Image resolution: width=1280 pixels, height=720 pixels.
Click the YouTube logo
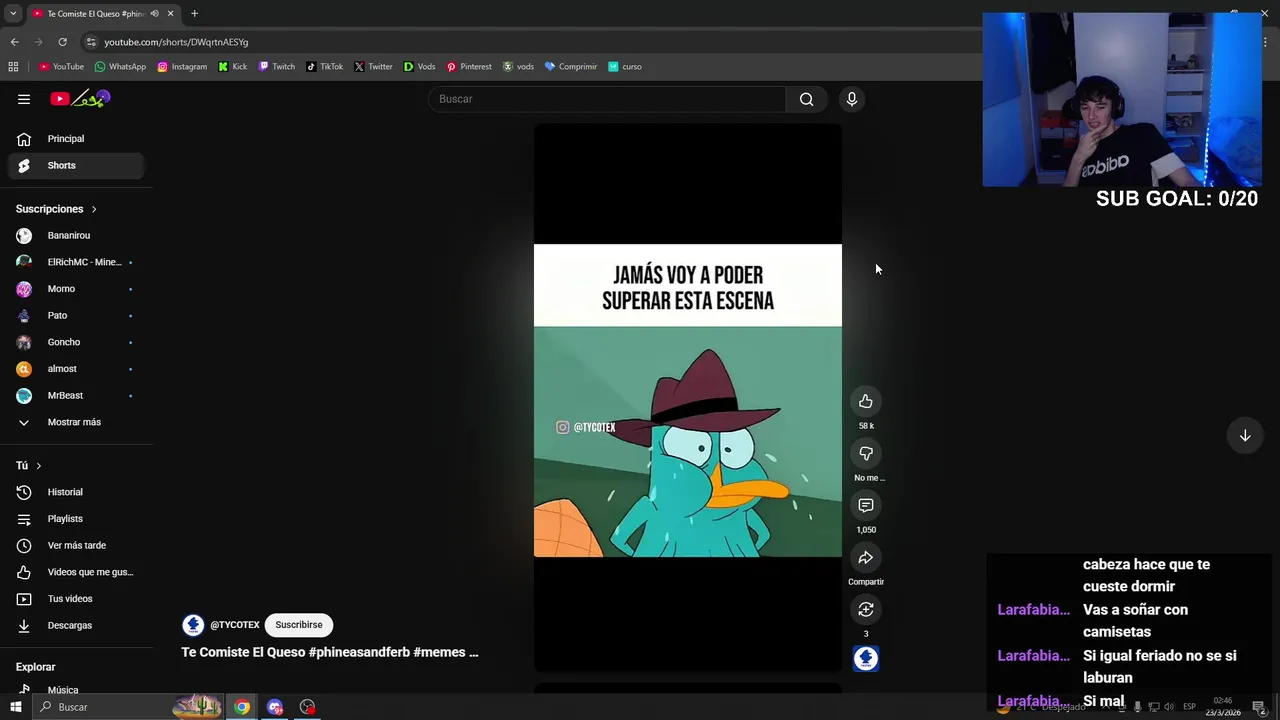pyautogui.click(x=80, y=98)
